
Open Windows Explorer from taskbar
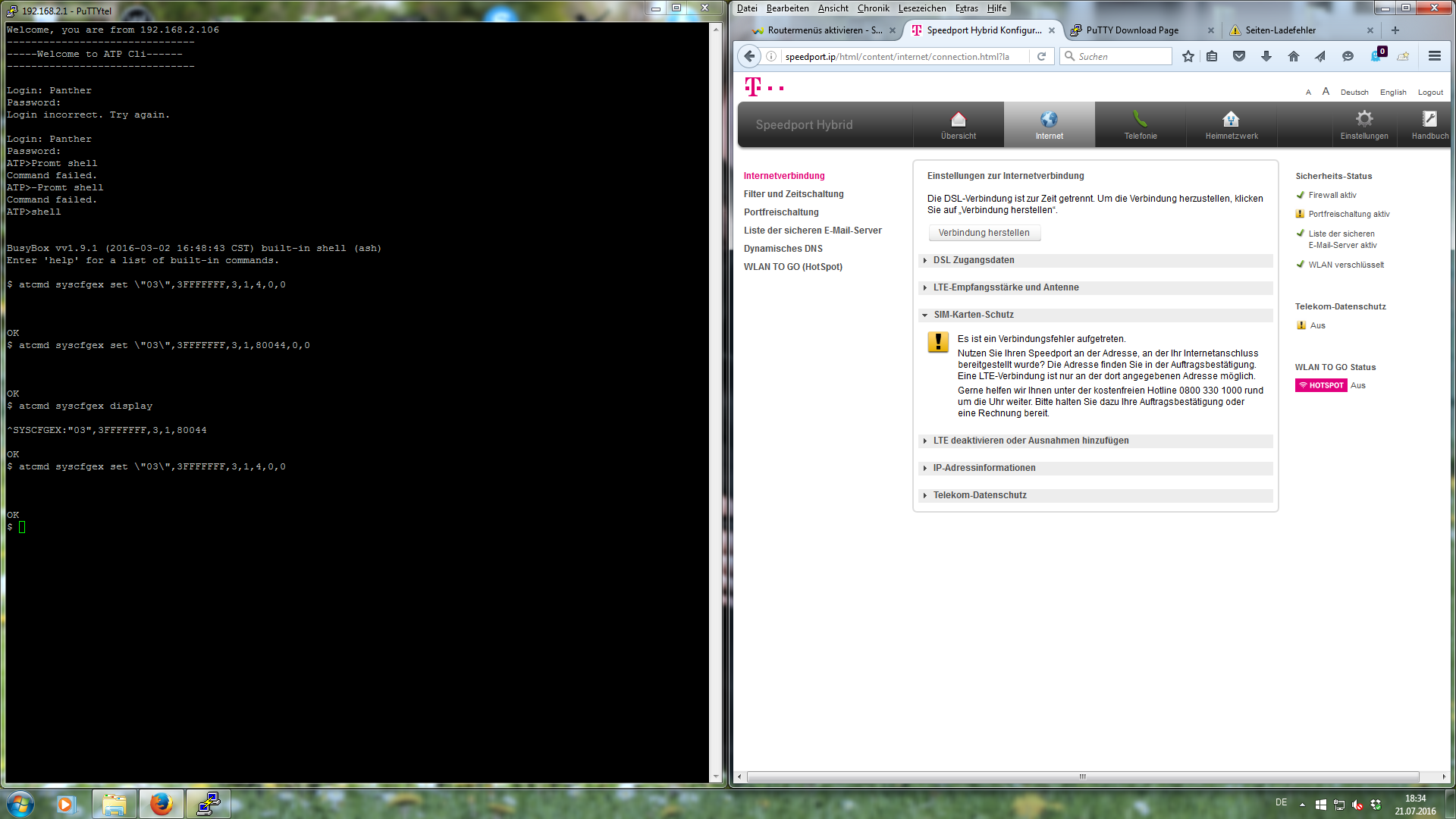pyautogui.click(x=114, y=804)
